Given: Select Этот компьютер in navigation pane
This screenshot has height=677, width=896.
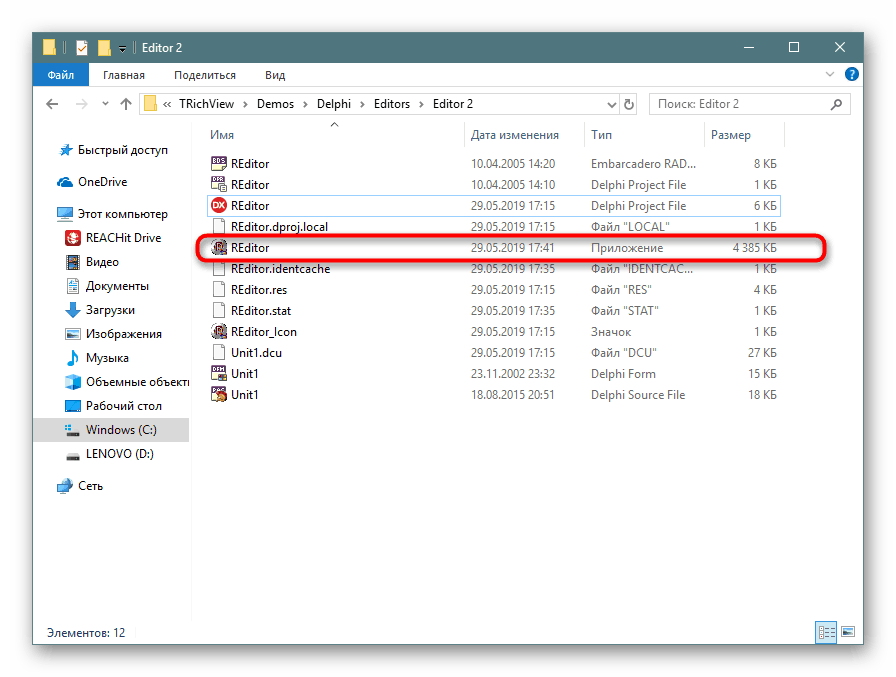Looking at the screenshot, I should 112,214.
